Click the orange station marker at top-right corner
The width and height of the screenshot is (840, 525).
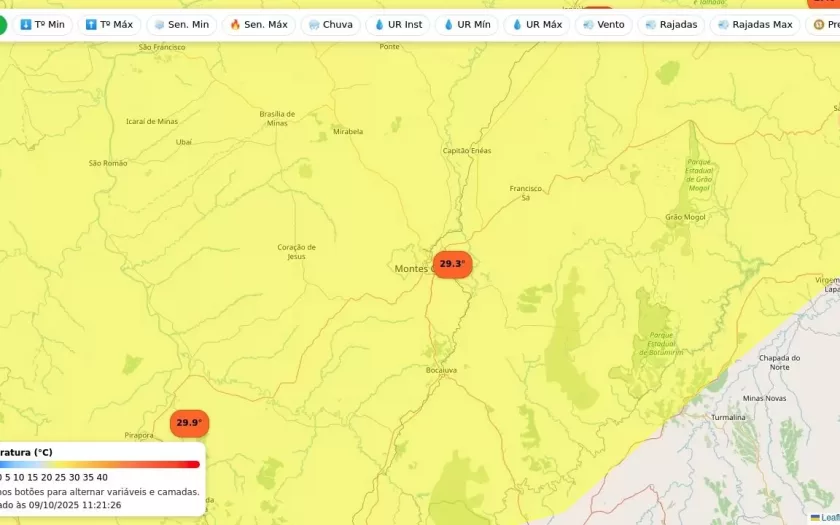(820, 3)
